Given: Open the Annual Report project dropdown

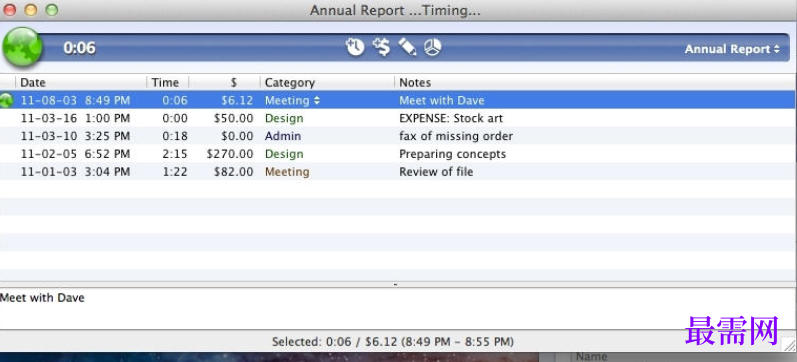Looking at the screenshot, I should click(732, 49).
